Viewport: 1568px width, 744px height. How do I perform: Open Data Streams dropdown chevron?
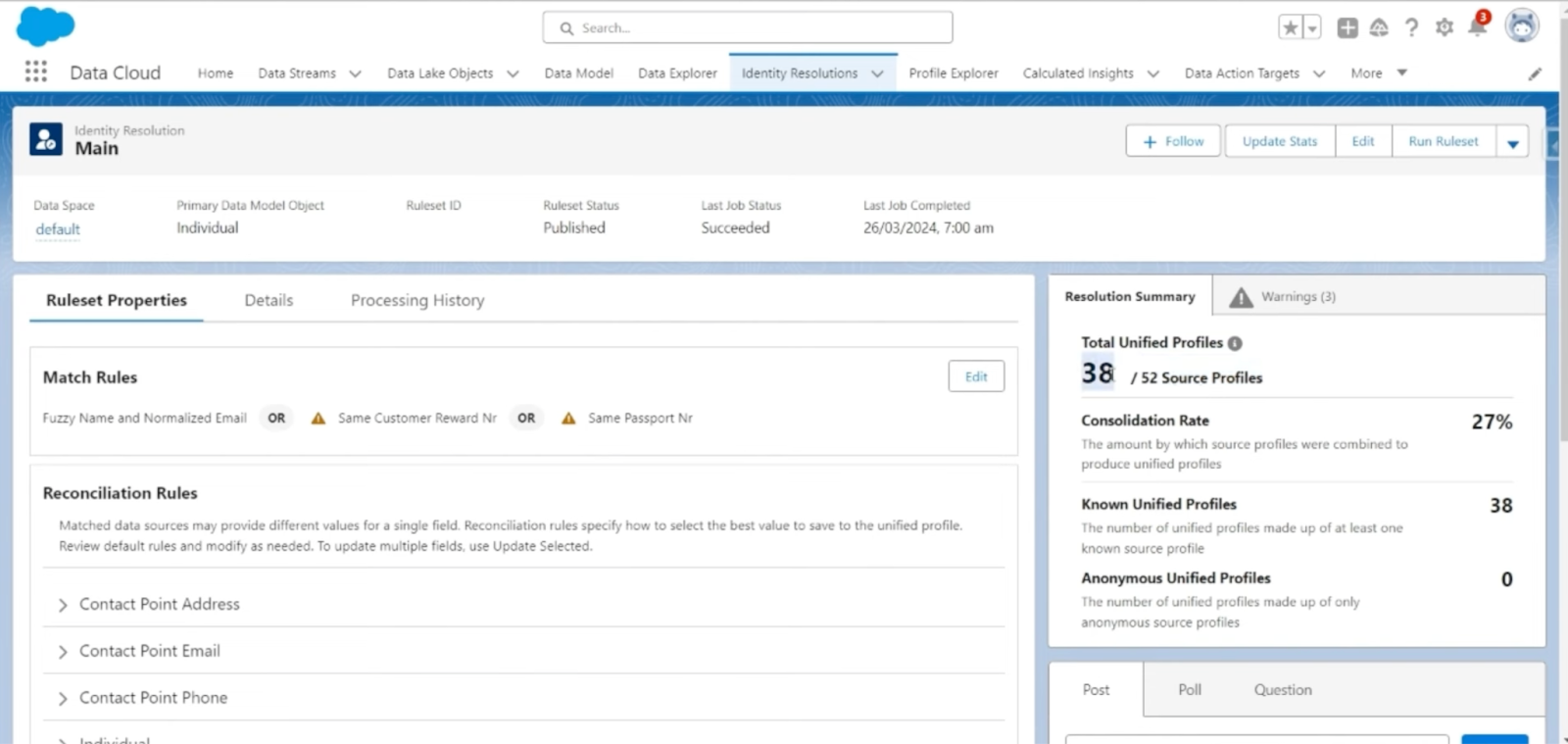point(355,74)
